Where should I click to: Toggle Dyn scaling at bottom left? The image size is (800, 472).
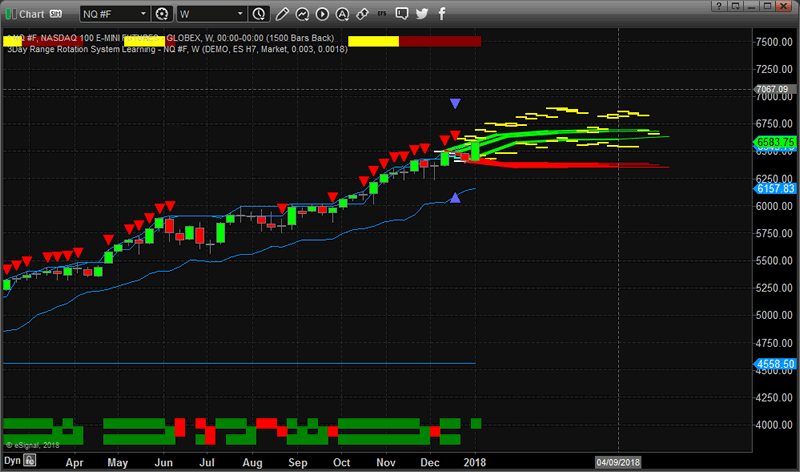tap(13, 462)
